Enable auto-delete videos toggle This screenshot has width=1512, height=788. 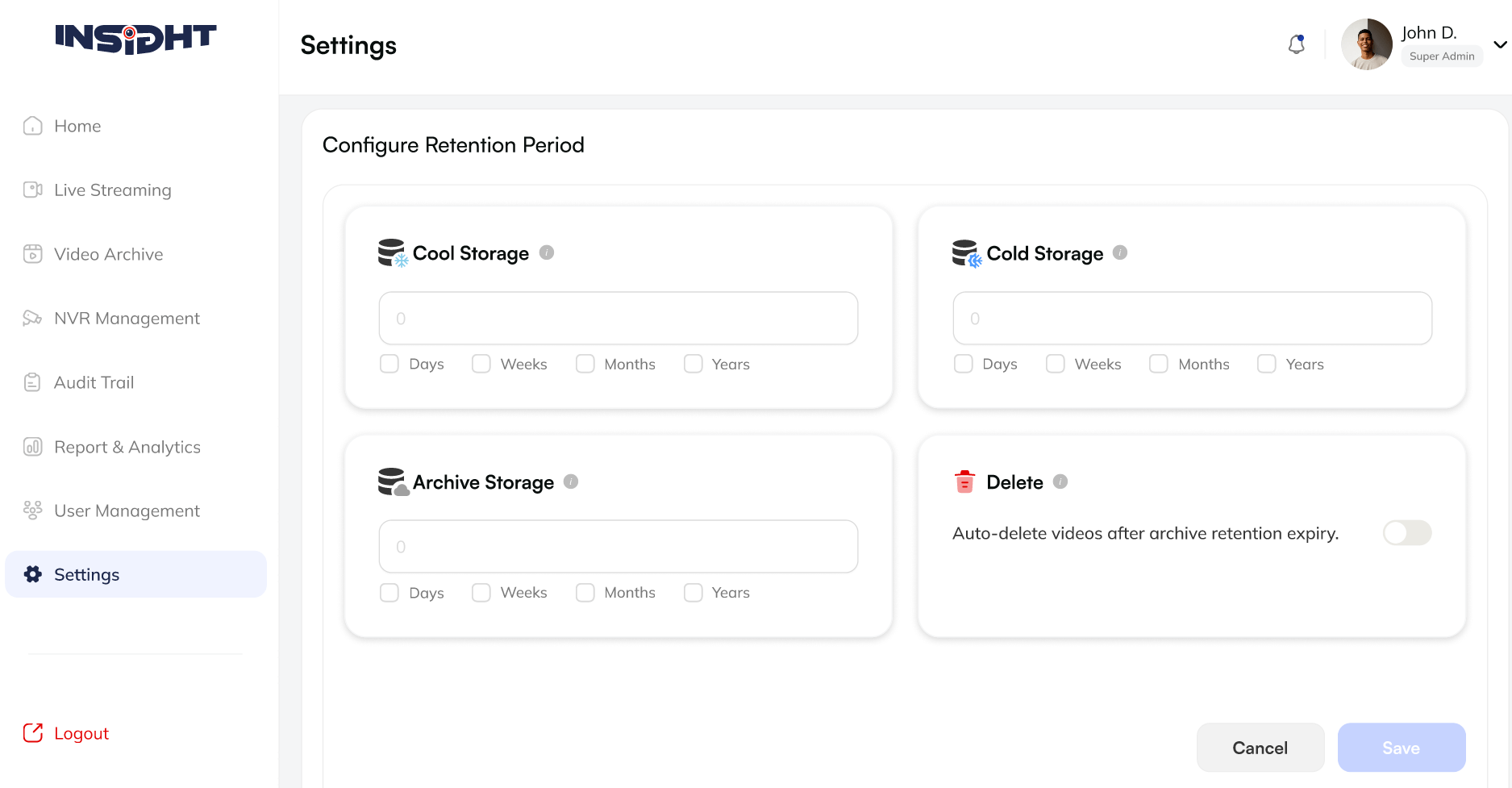1406,533
